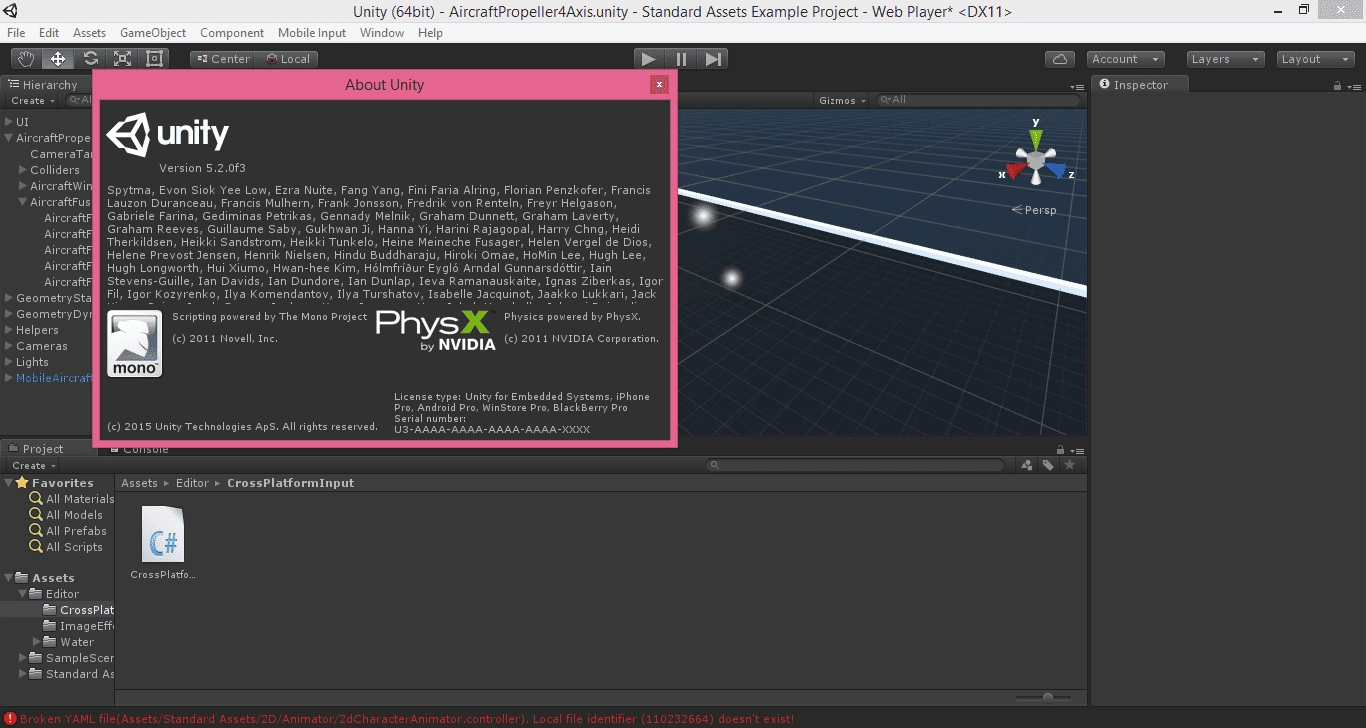Switch to the Console tab

point(138,450)
